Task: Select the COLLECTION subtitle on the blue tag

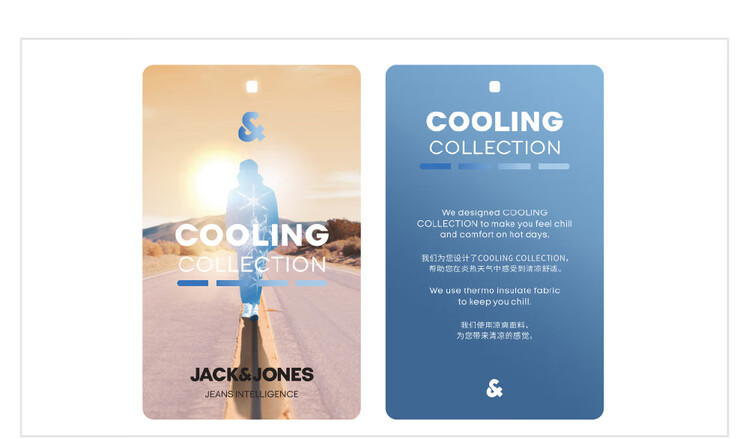Action: point(495,148)
